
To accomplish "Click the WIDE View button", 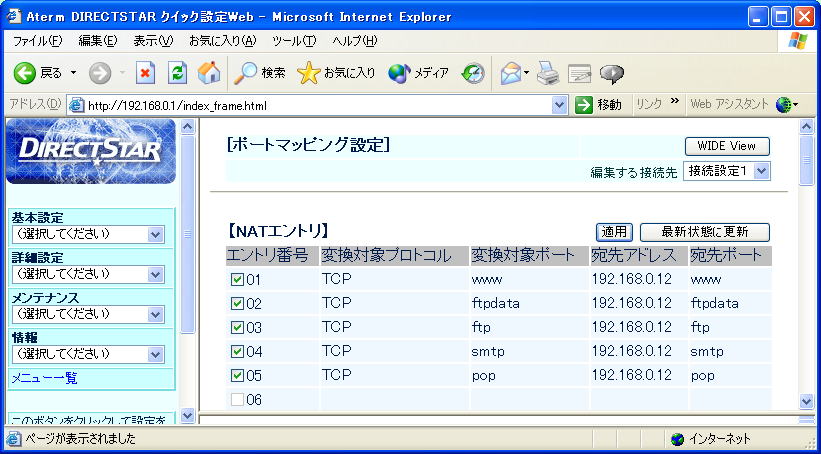I will [727, 146].
